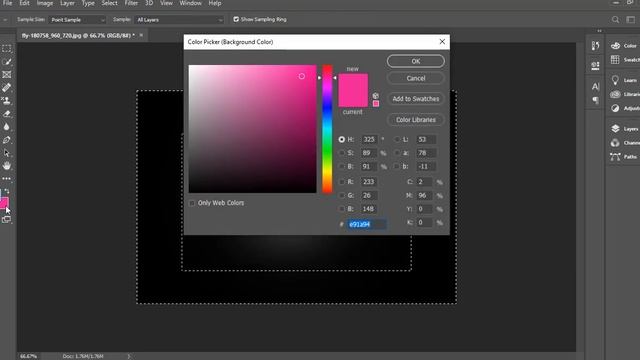Click inside the pink color field
The image size is (640, 360).
[x=252, y=129]
